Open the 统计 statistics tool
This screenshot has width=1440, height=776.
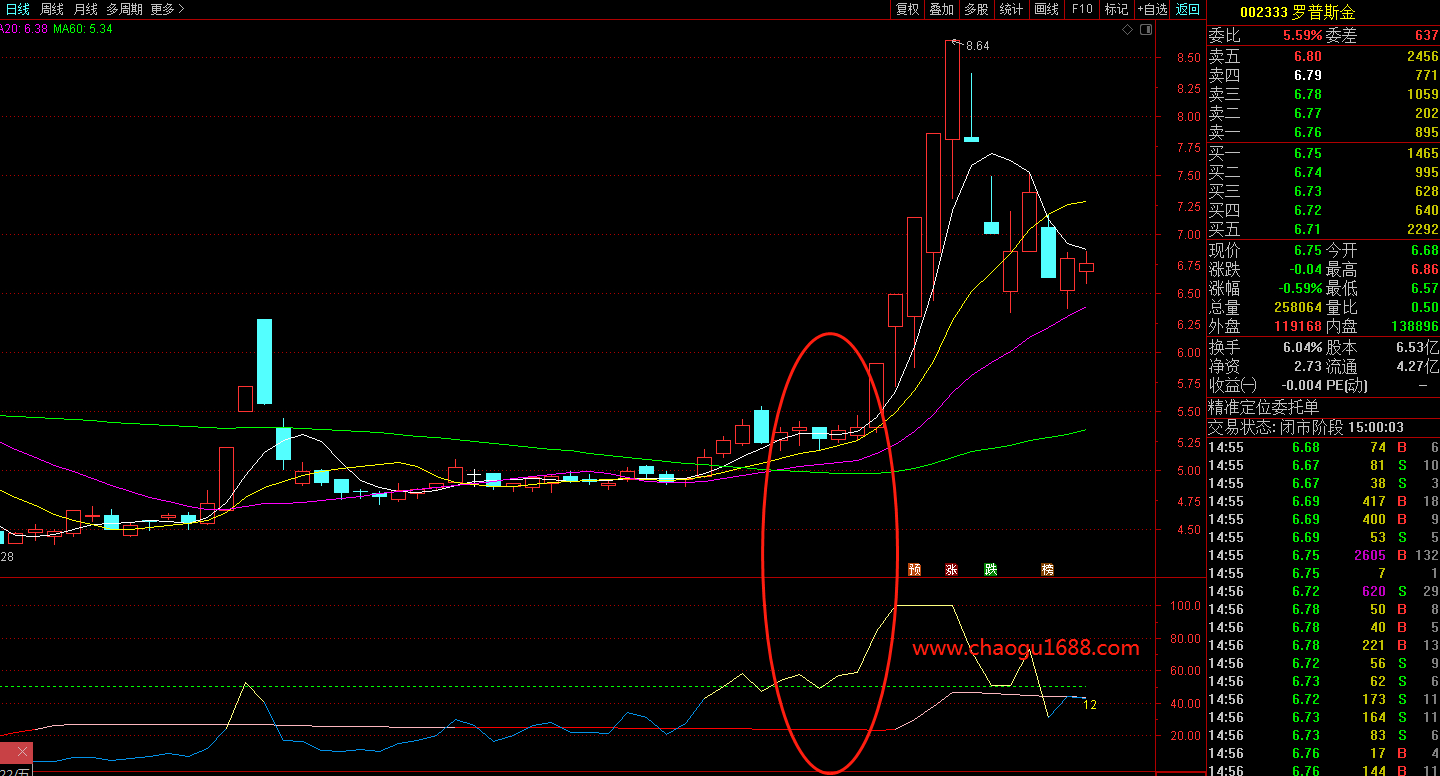(x=1011, y=9)
